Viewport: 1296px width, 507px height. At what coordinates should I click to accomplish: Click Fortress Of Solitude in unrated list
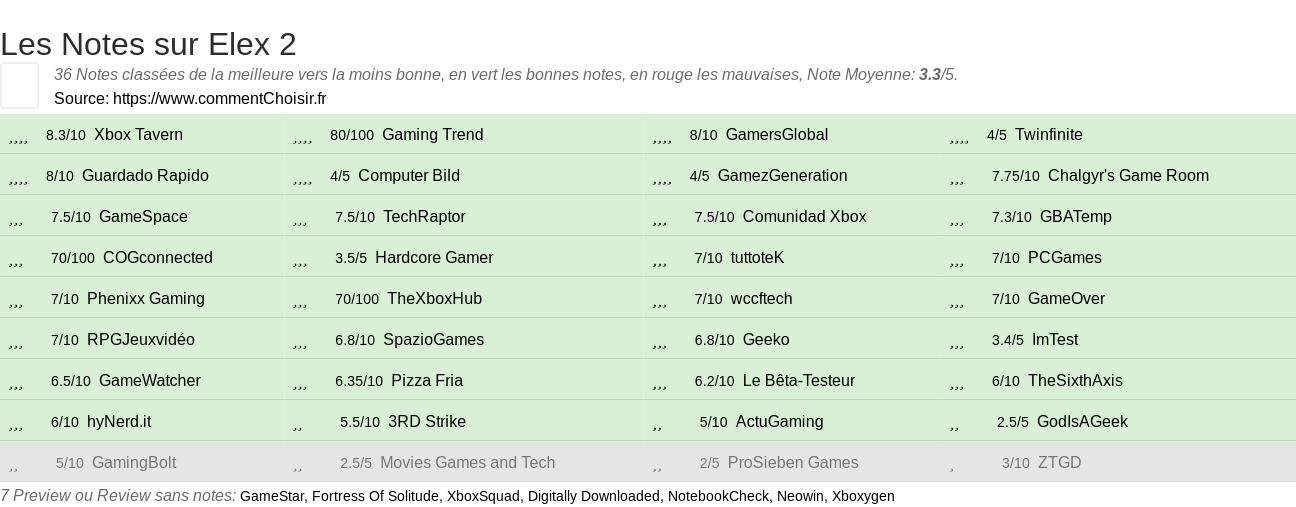coord(375,496)
